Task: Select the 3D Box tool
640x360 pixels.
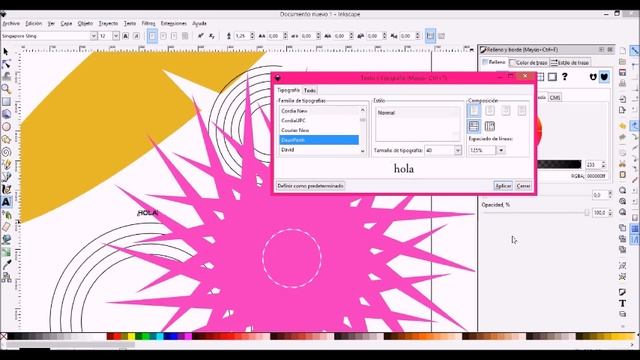Action: click(x=6, y=114)
